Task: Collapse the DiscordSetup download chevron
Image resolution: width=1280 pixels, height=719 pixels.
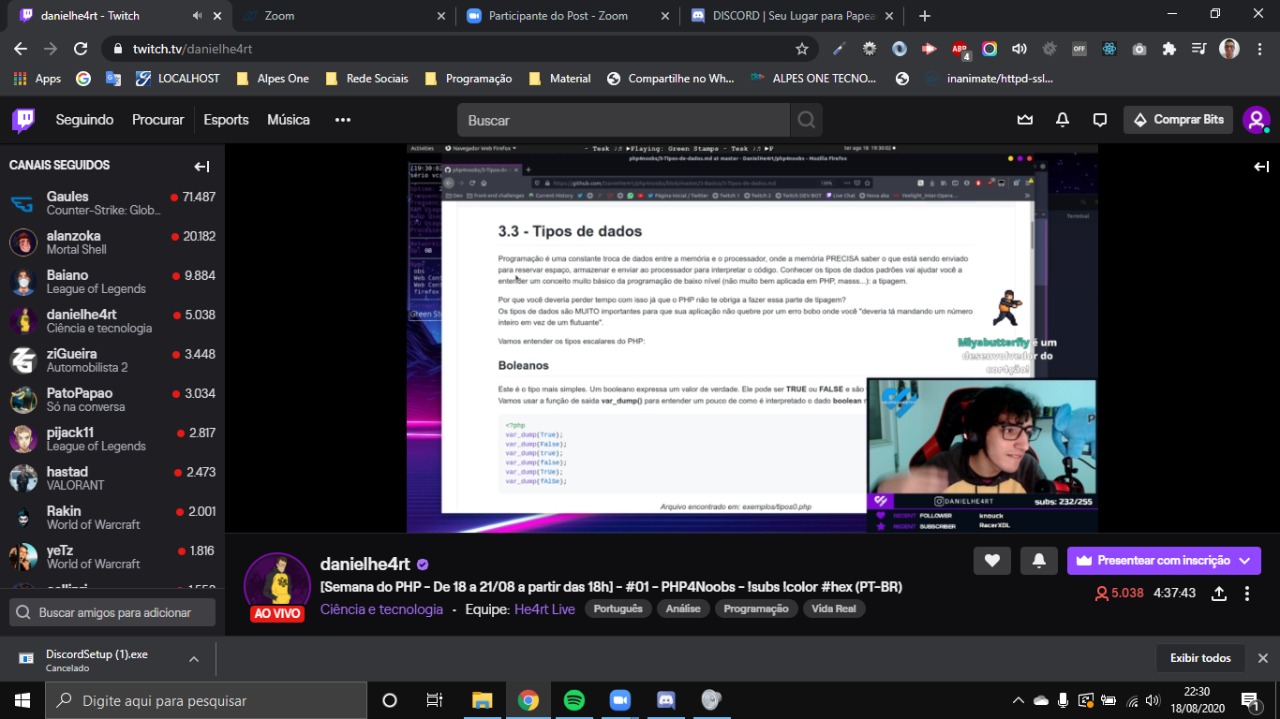Action: [x=196, y=658]
